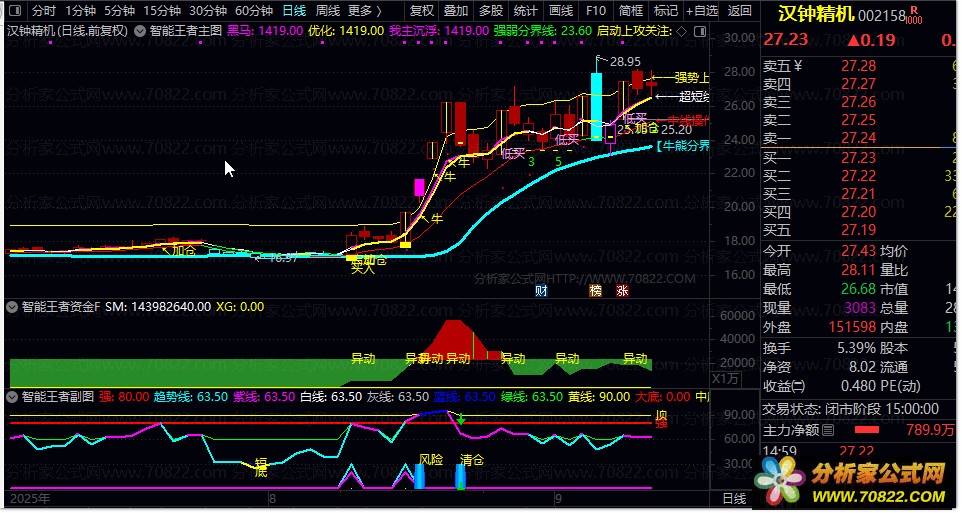Image resolution: width=962 pixels, height=513 pixels.
Task: Click the 今开 value 27.43
Action: [858, 251]
